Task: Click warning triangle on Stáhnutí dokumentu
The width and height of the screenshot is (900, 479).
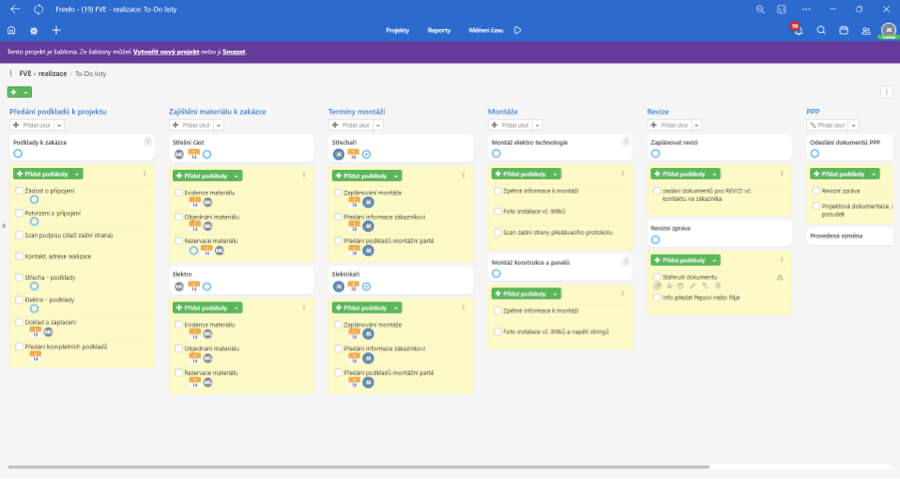Action: point(780,277)
